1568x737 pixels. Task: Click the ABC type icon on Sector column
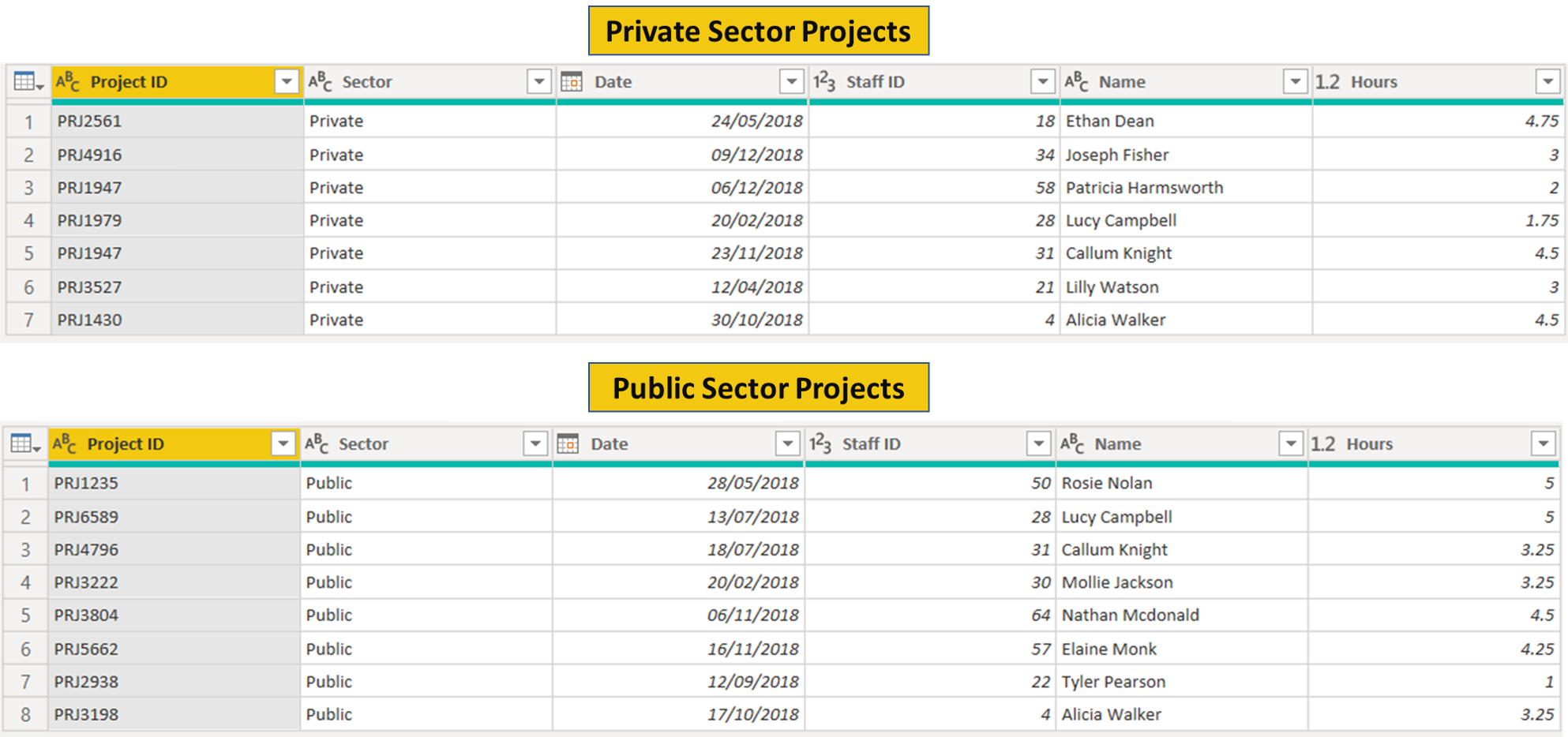pos(319,81)
